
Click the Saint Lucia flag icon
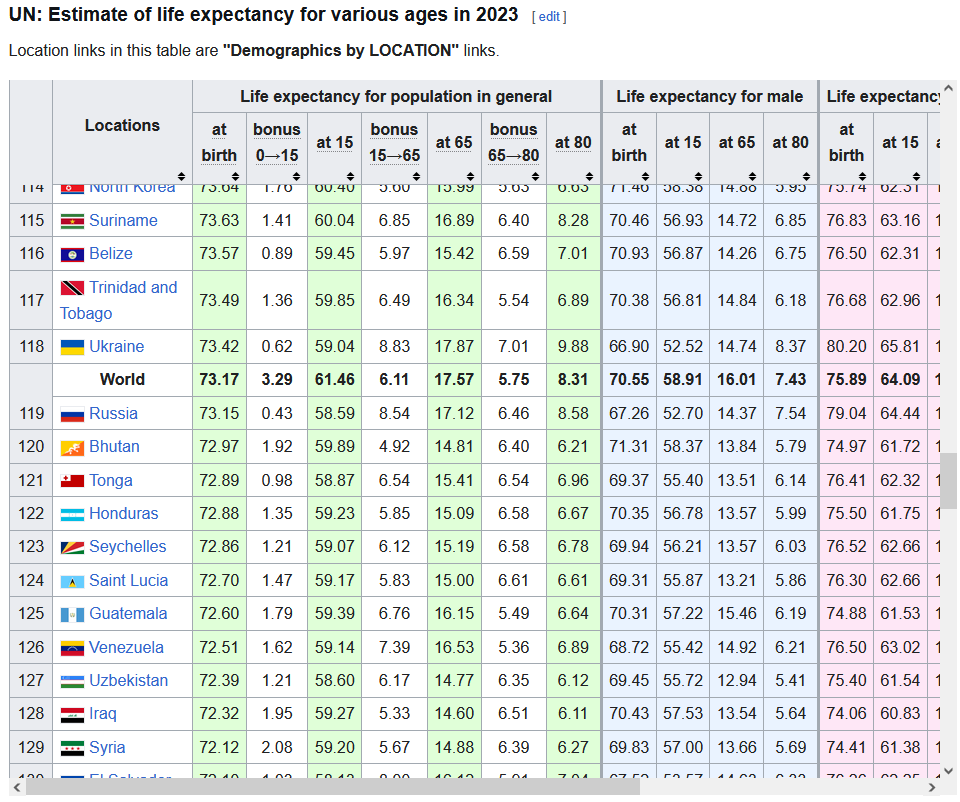click(72, 581)
